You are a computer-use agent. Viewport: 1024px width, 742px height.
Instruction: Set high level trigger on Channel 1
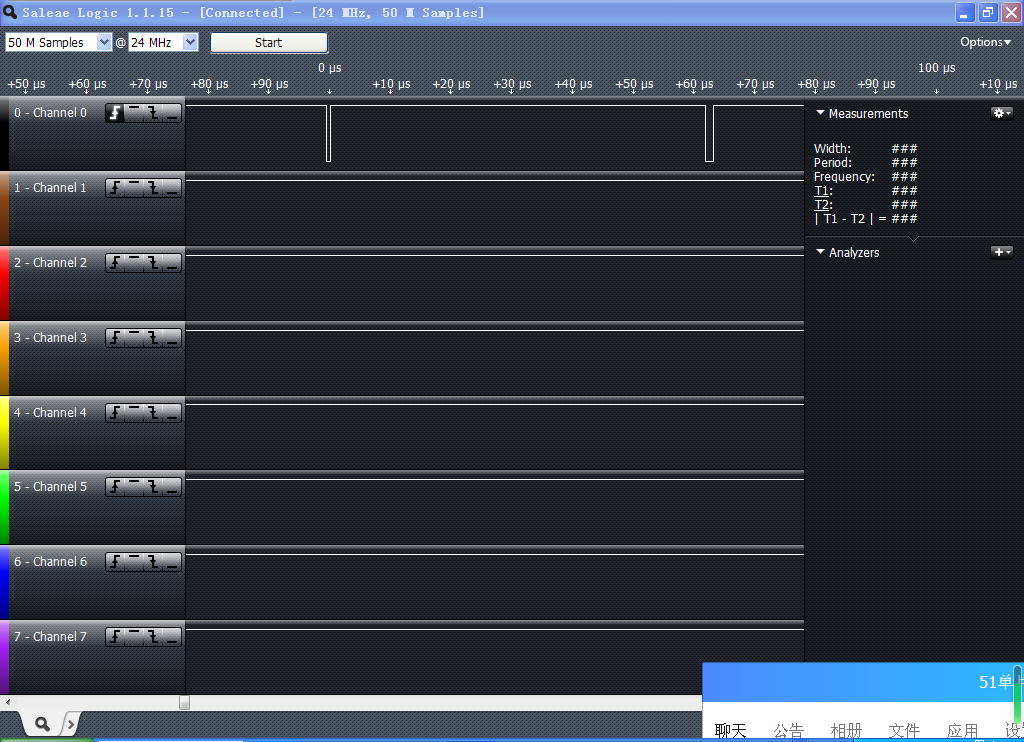tap(134, 188)
